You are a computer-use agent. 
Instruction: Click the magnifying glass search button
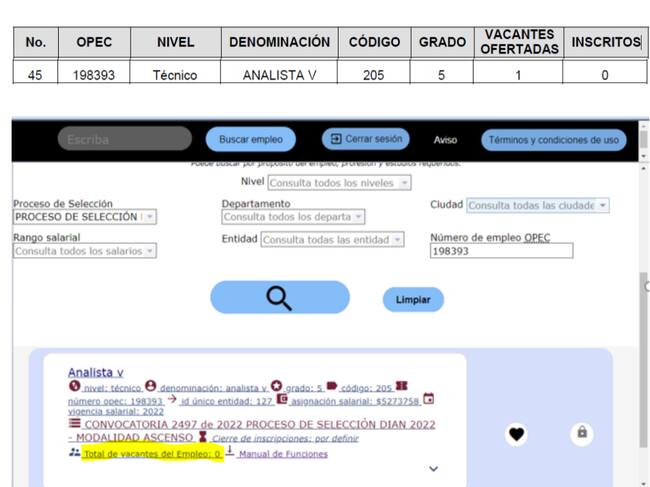coord(279,297)
